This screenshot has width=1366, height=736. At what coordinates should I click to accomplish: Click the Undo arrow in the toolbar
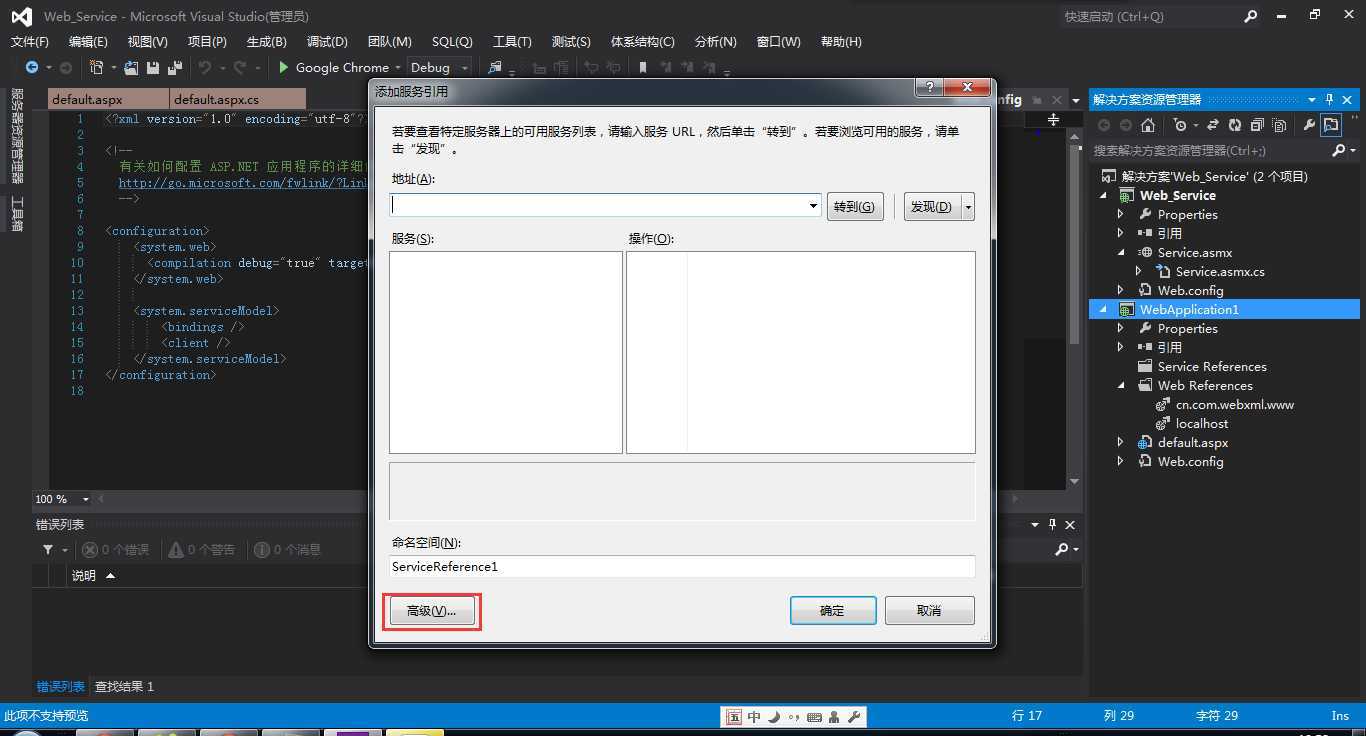205,67
